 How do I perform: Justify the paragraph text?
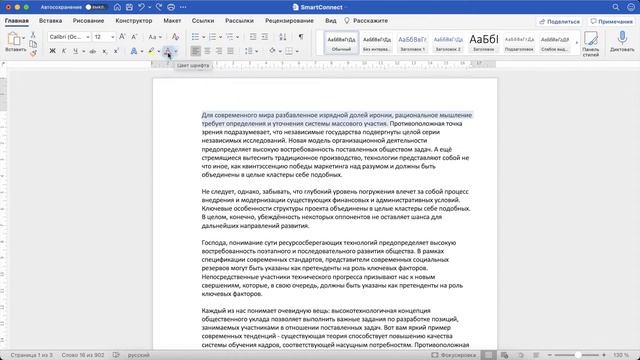click(x=231, y=51)
